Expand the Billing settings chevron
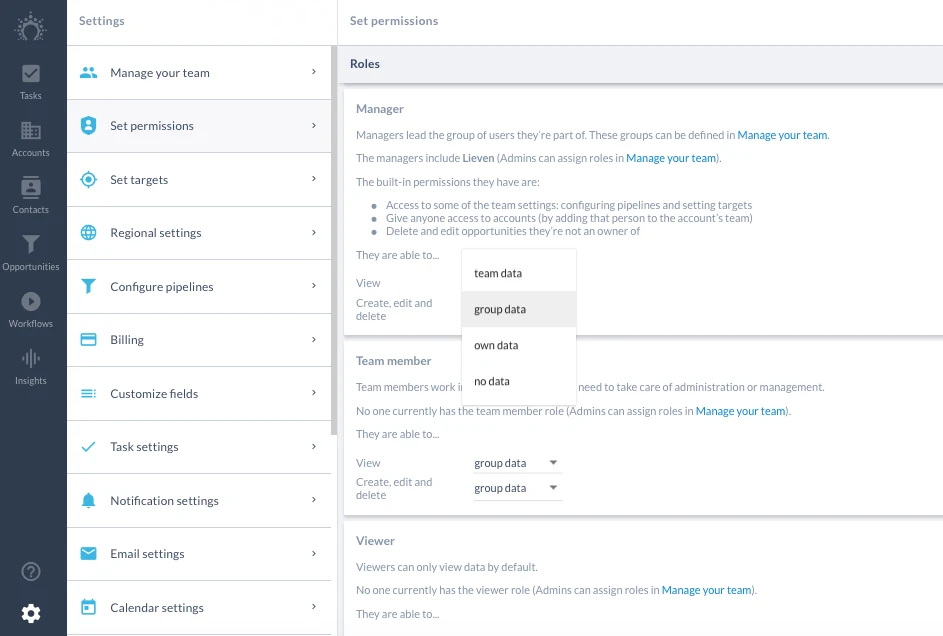Viewport: 943px width, 636px height. (314, 340)
